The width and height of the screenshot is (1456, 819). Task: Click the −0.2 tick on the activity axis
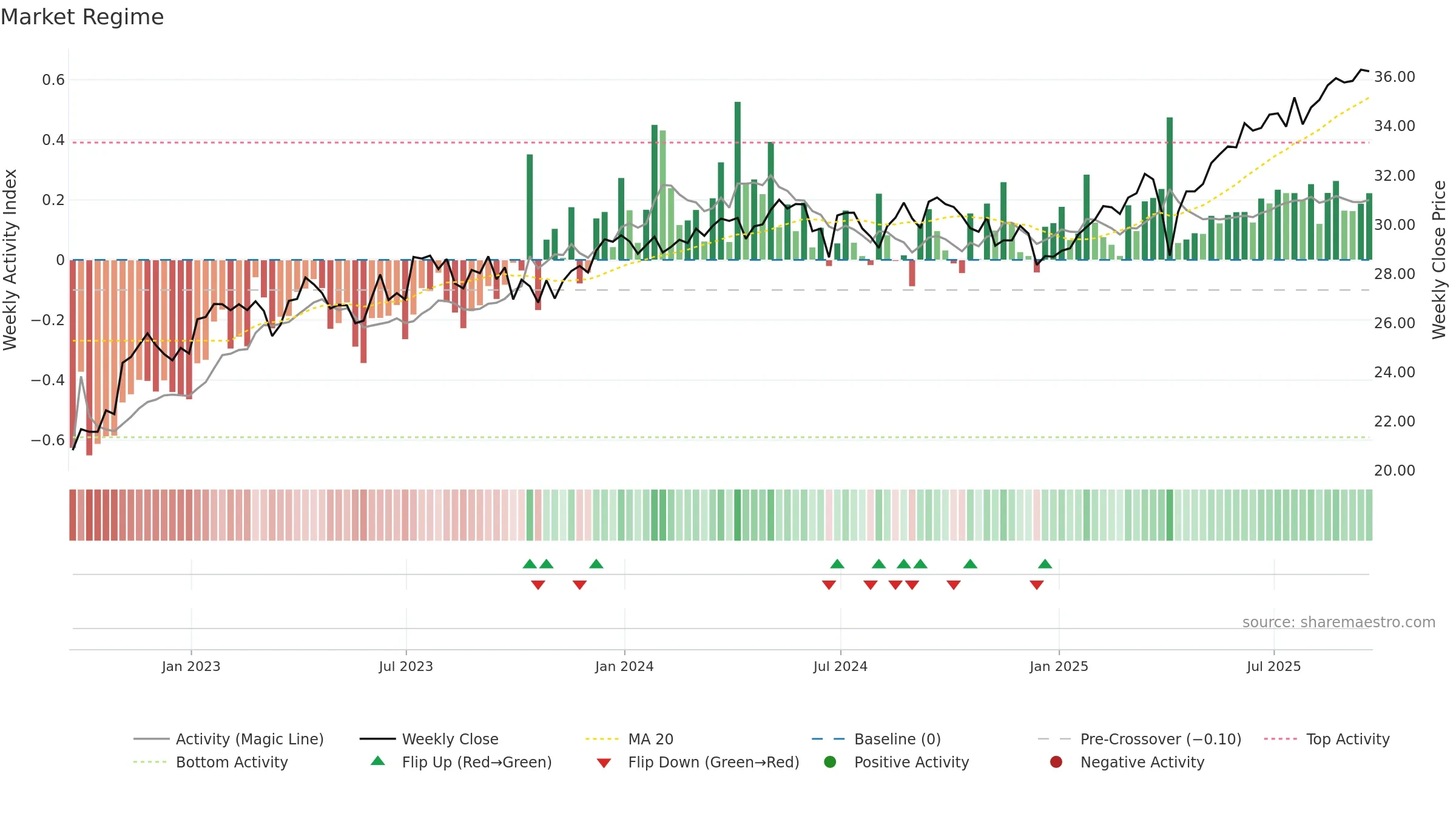pos(47,320)
